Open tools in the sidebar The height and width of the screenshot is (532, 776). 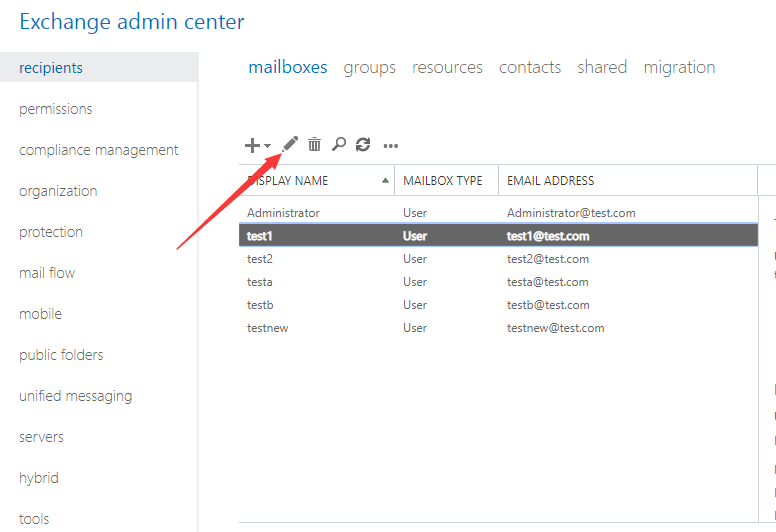(34, 519)
